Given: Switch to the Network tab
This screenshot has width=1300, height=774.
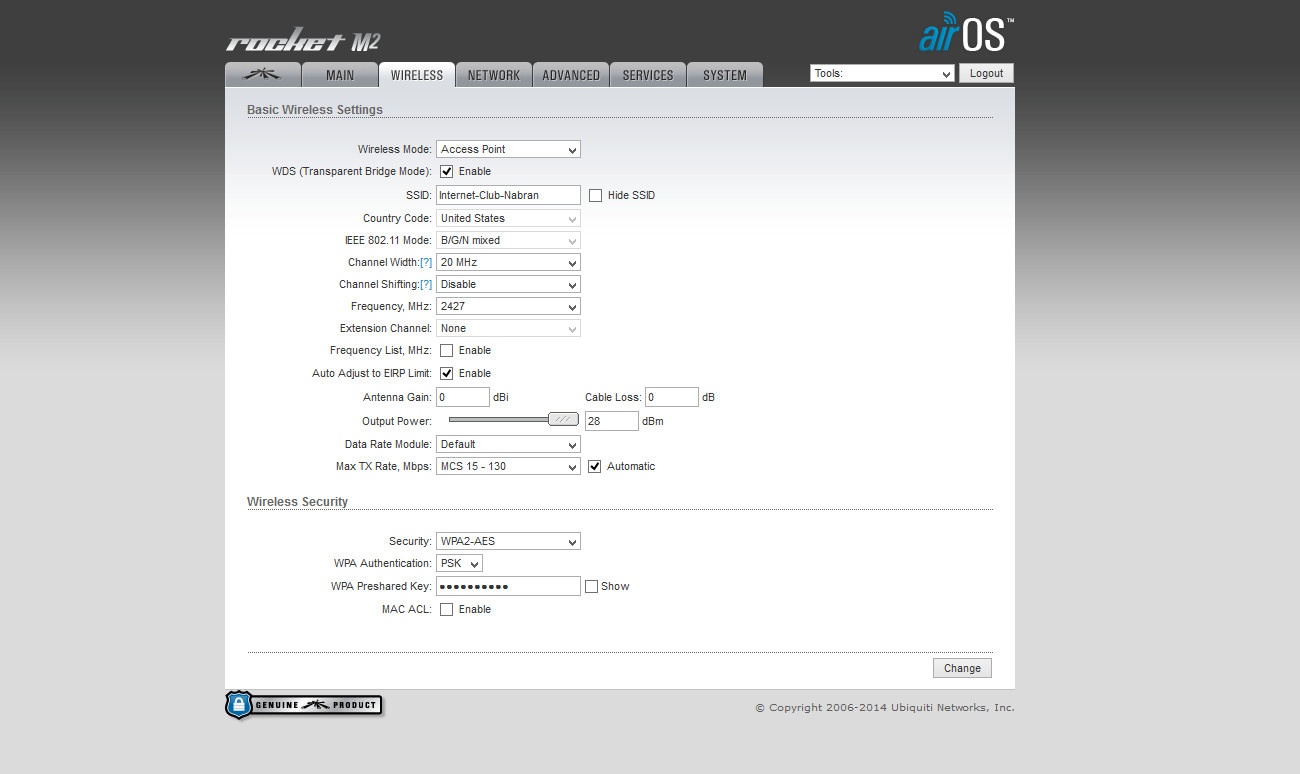Looking at the screenshot, I should pos(494,75).
